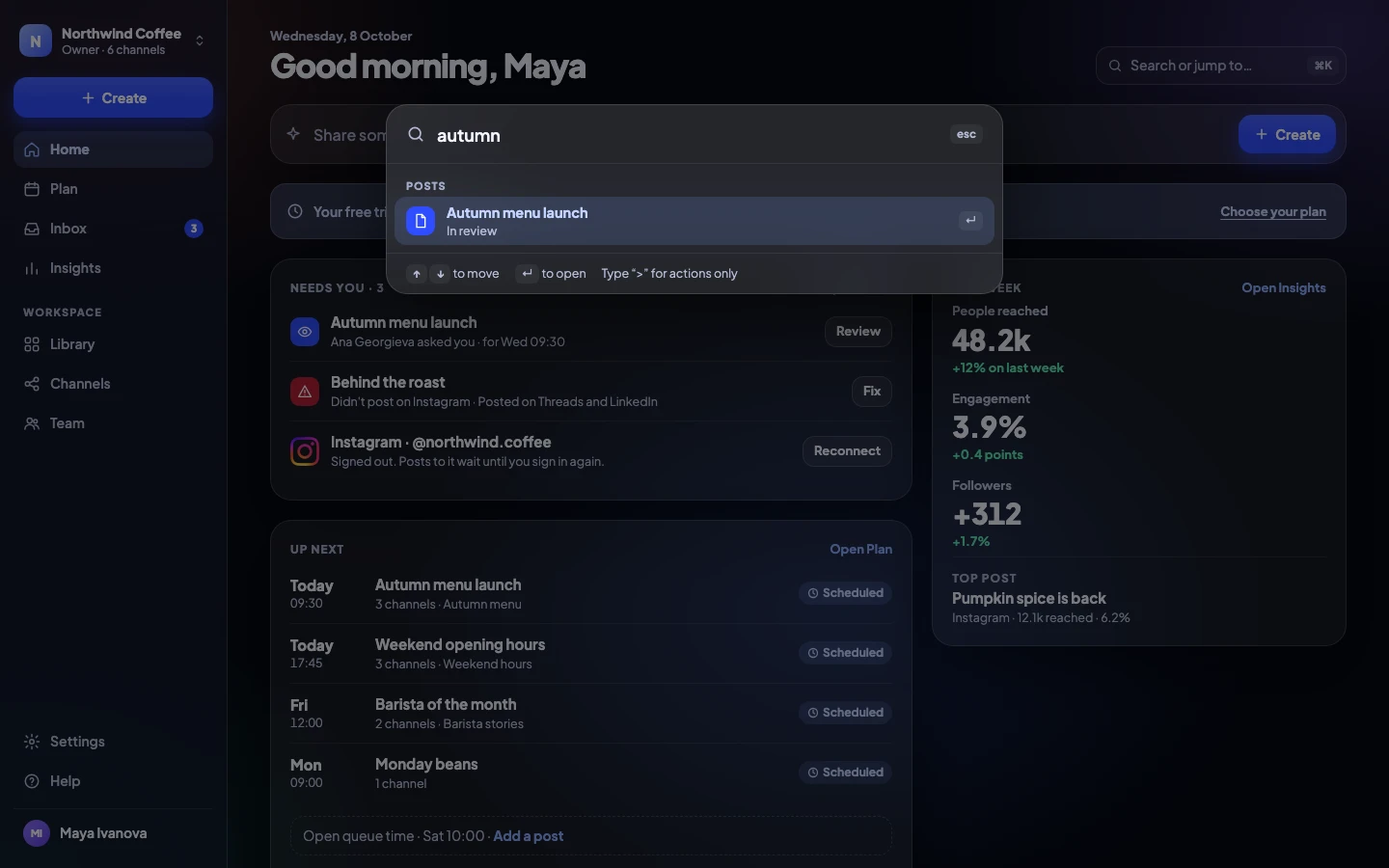Click Review for Autumn menu launch
Viewport: 1389px width, 868px height.
(858, 332)
